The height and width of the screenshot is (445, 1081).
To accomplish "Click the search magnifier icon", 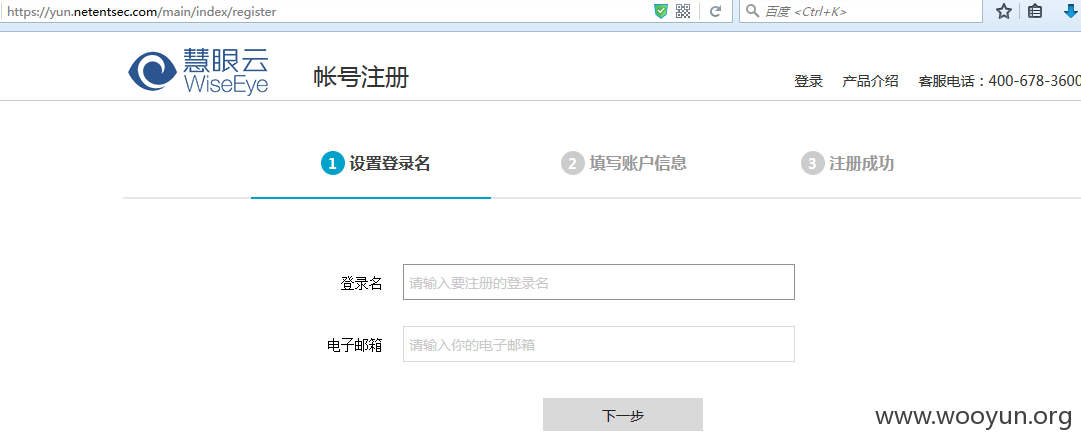I will [752, 11].
